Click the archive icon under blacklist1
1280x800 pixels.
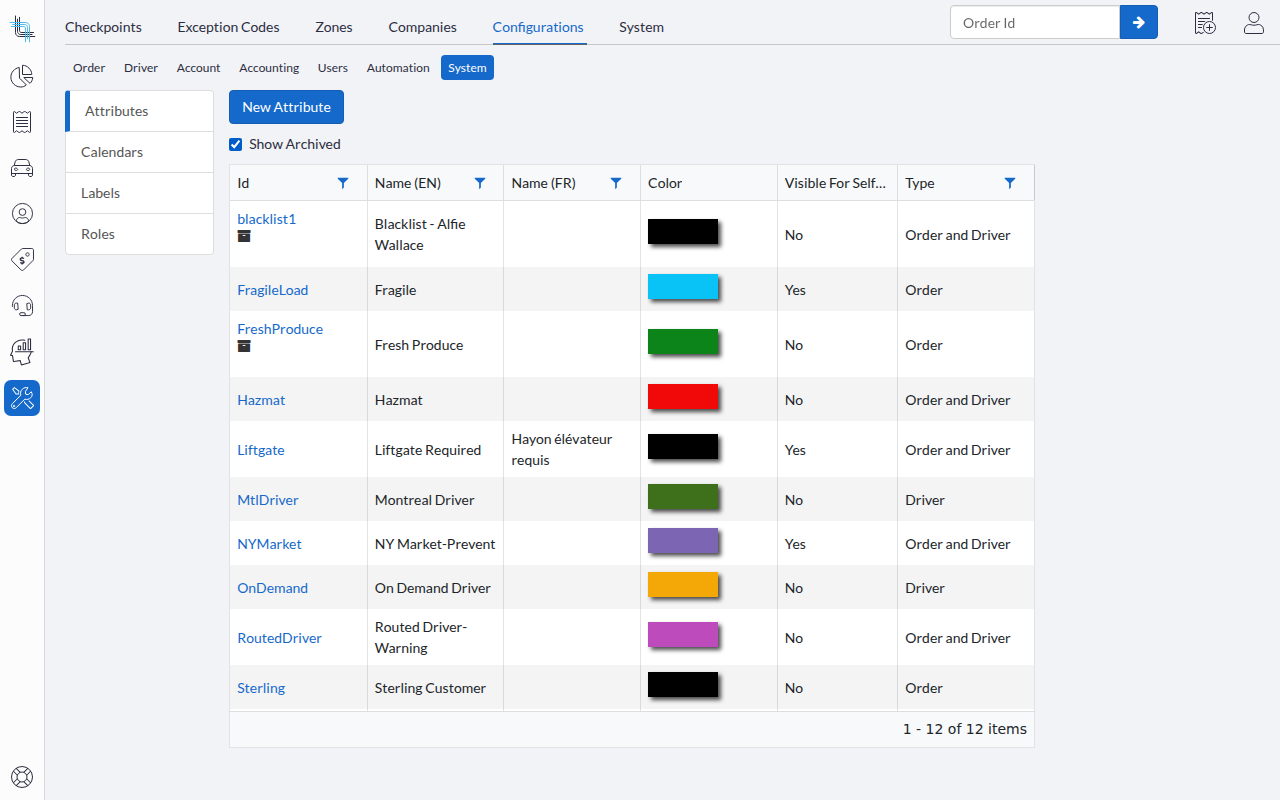coord(244,236)
